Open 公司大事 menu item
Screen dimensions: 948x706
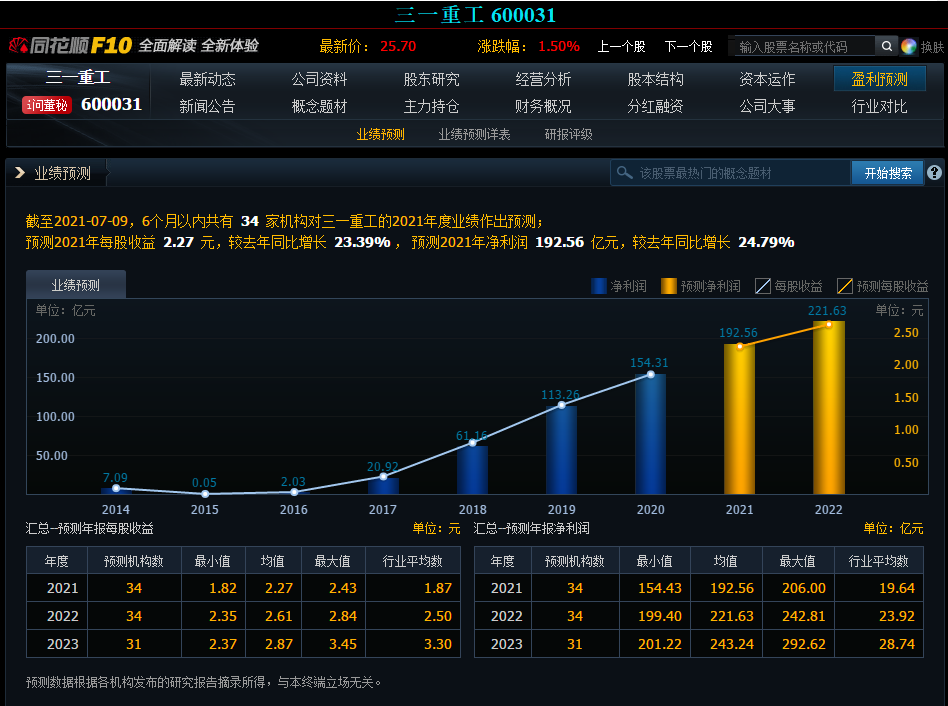pos(767,106)
